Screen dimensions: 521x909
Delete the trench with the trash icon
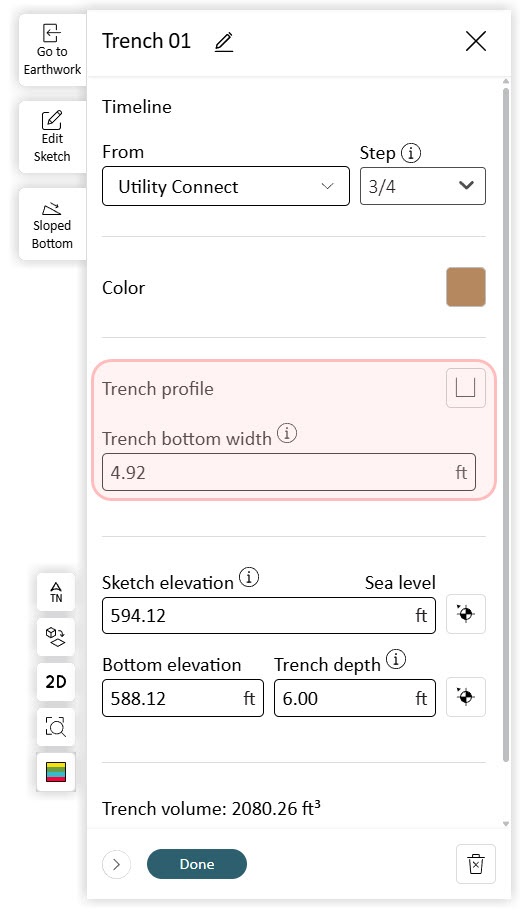[475, 864]
